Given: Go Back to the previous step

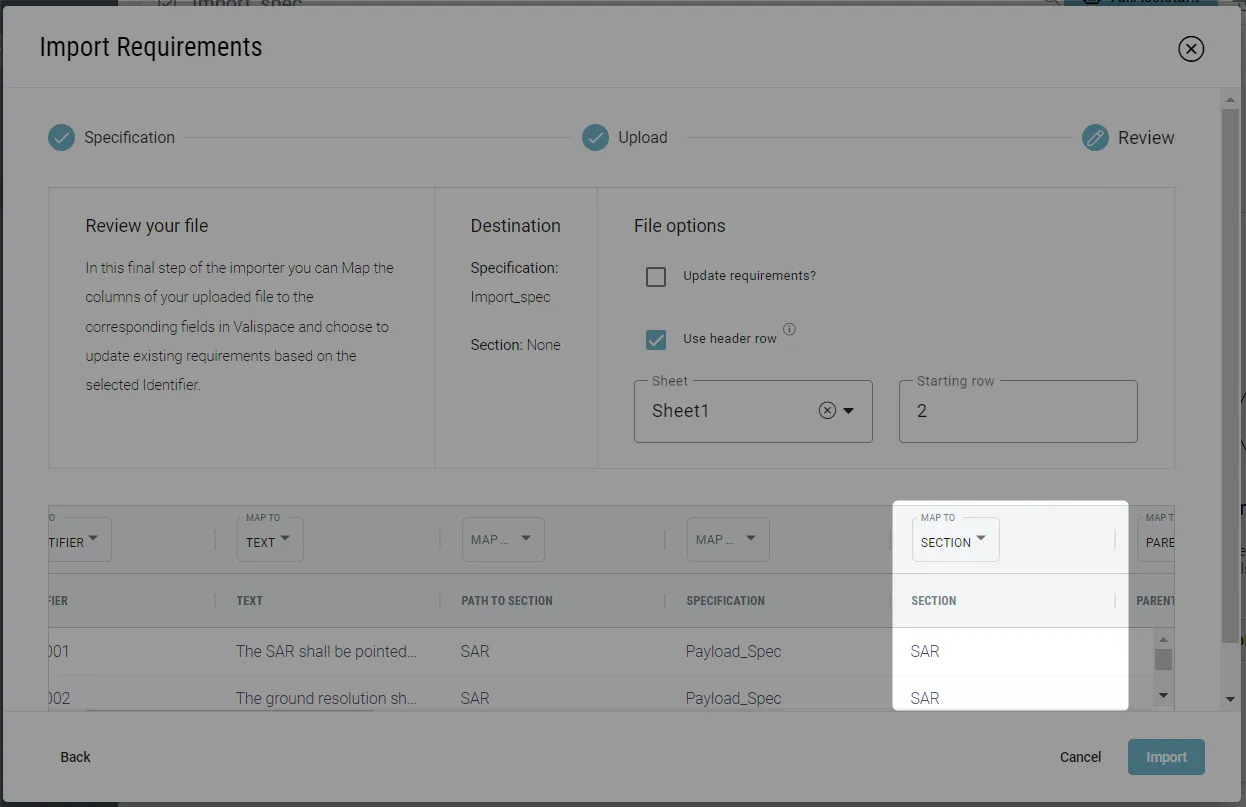Looking at the screenshot, I should pos(75,757).
